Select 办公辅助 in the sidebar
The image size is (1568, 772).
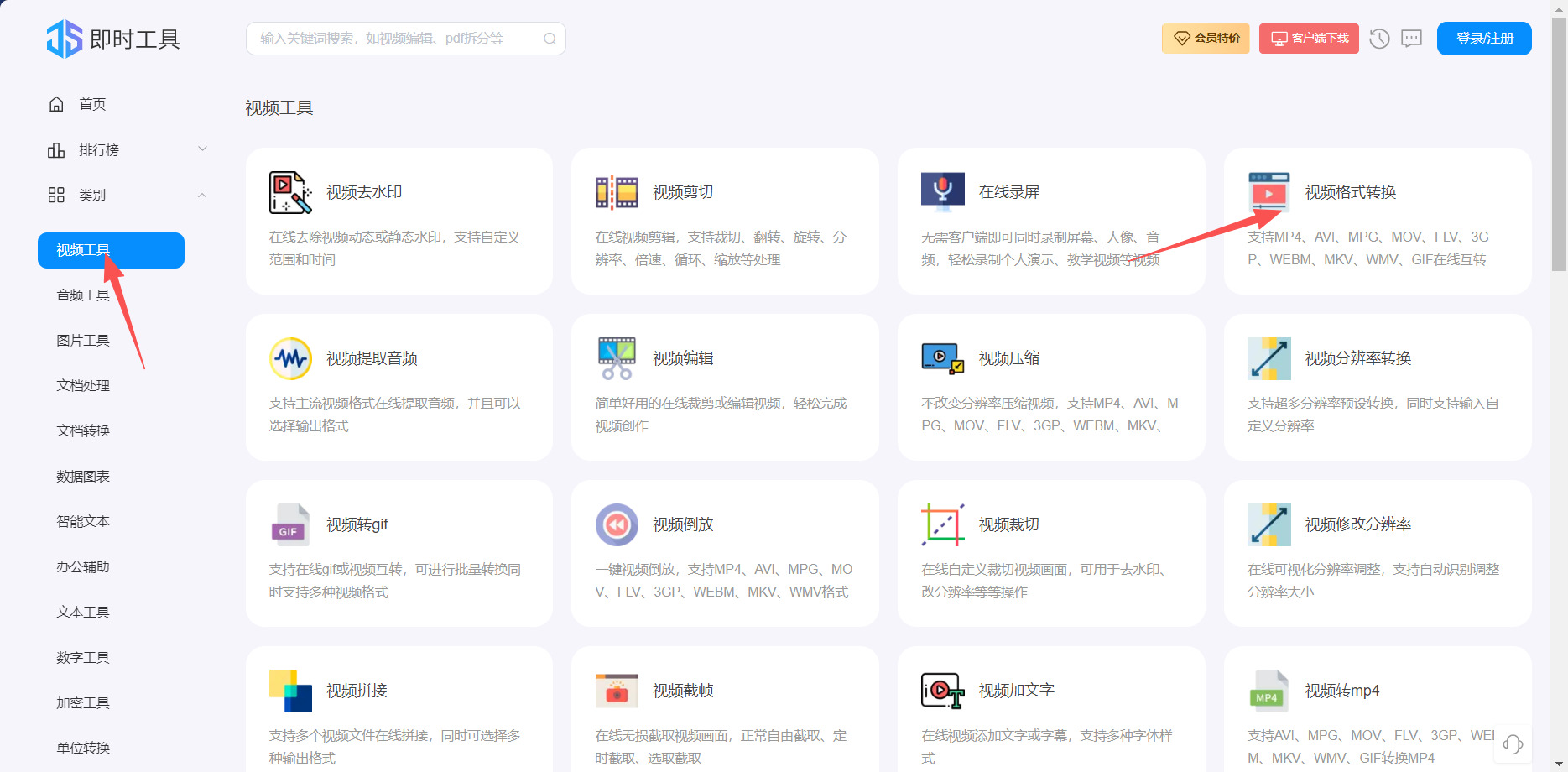pyautogui.click(x=83, y=567)
